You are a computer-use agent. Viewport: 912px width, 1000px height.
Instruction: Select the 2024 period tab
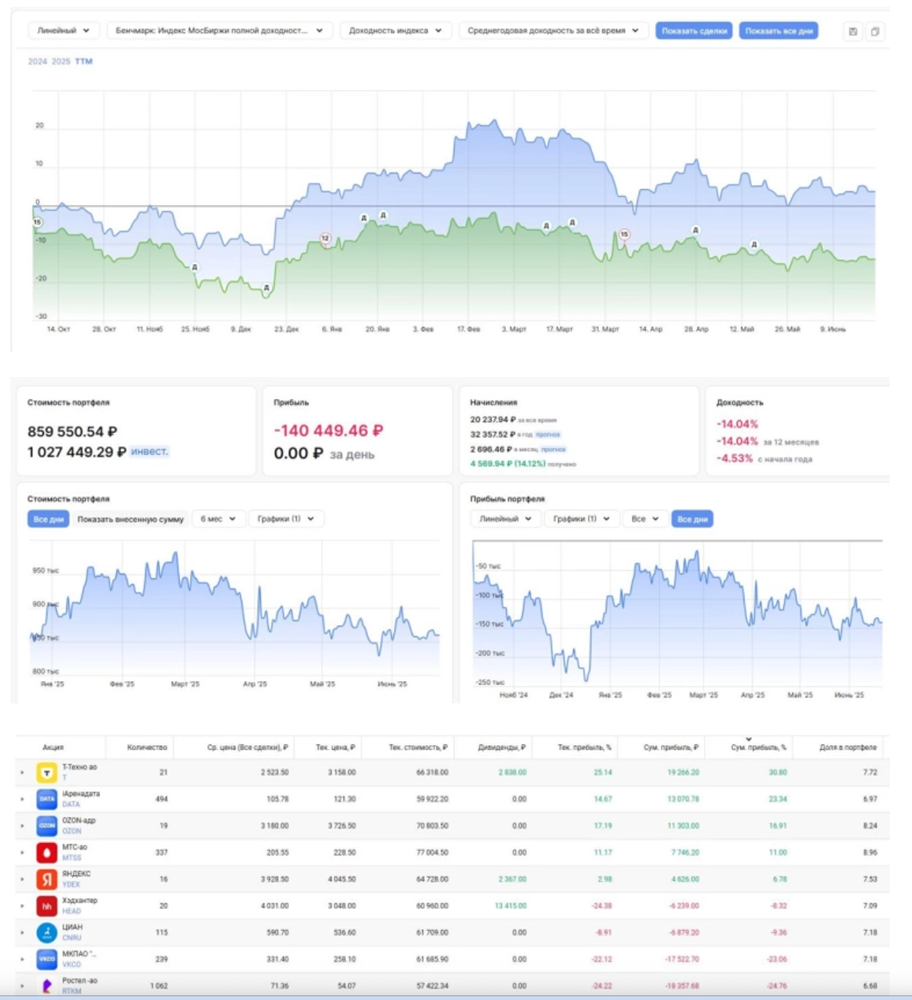[38, 61]
